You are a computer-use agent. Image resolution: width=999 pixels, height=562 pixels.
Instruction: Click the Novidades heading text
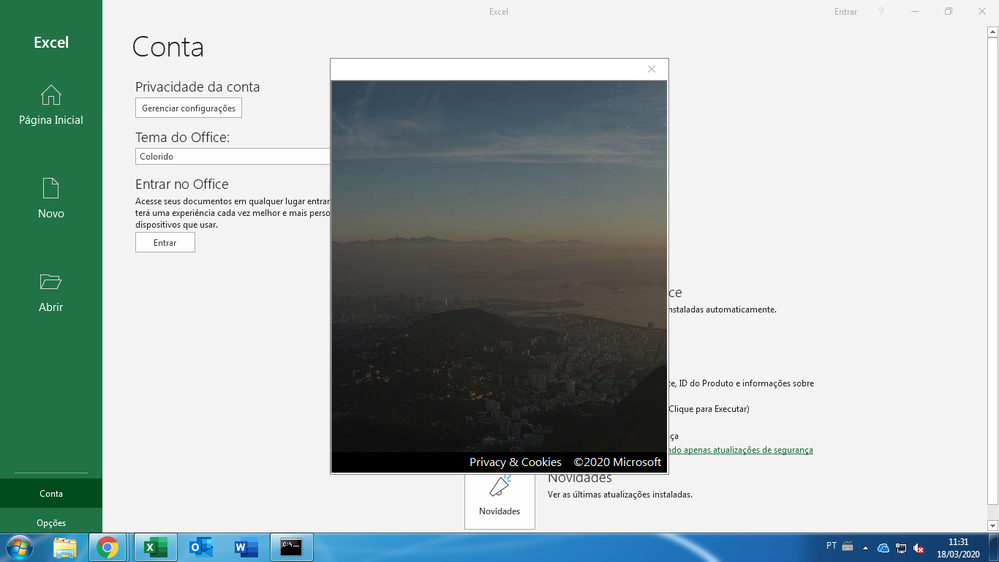pyautogui.click(x=580, y=480)
